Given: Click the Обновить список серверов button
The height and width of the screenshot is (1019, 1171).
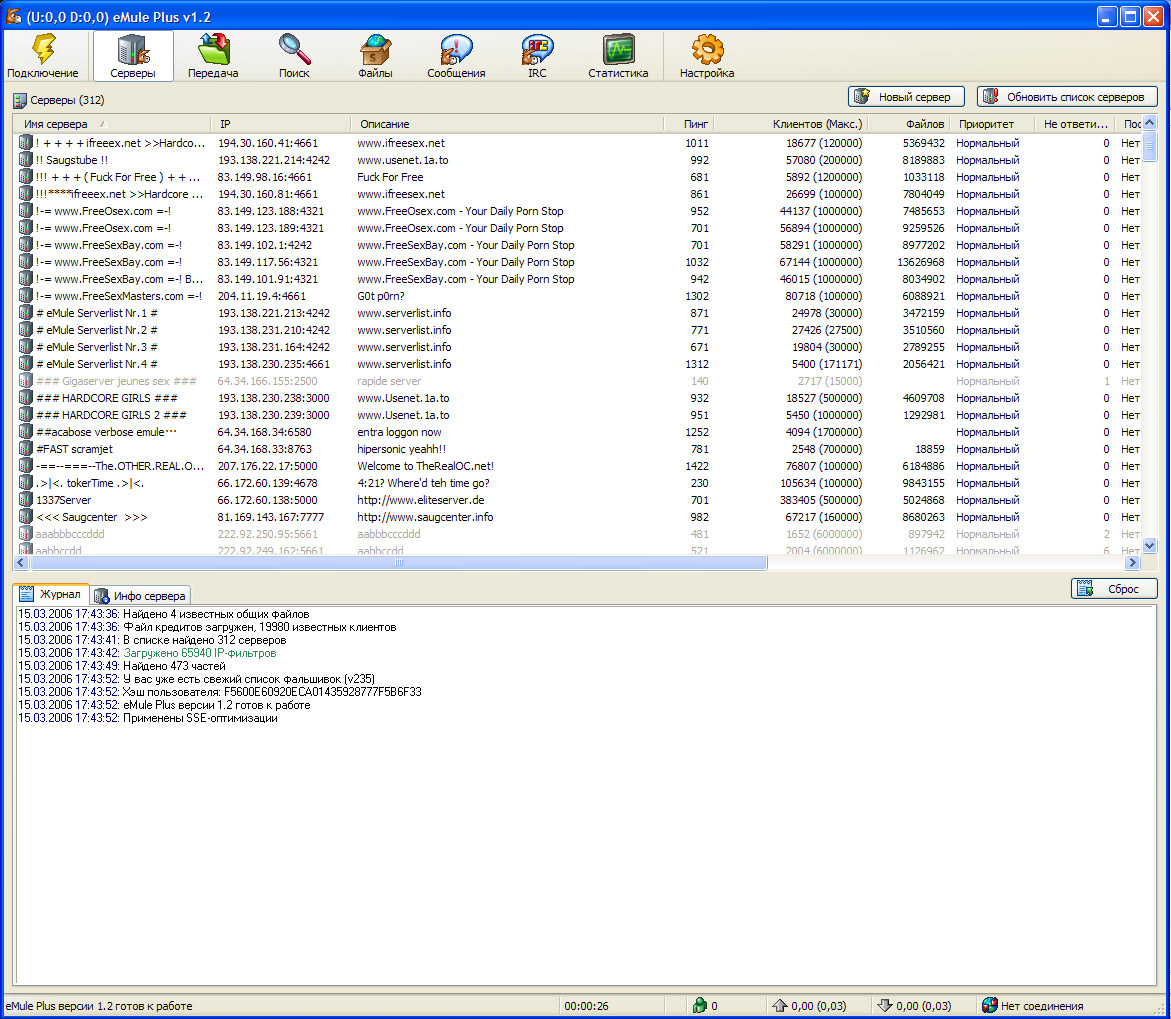Looking at the screenshot, I should pos(1067,96).
